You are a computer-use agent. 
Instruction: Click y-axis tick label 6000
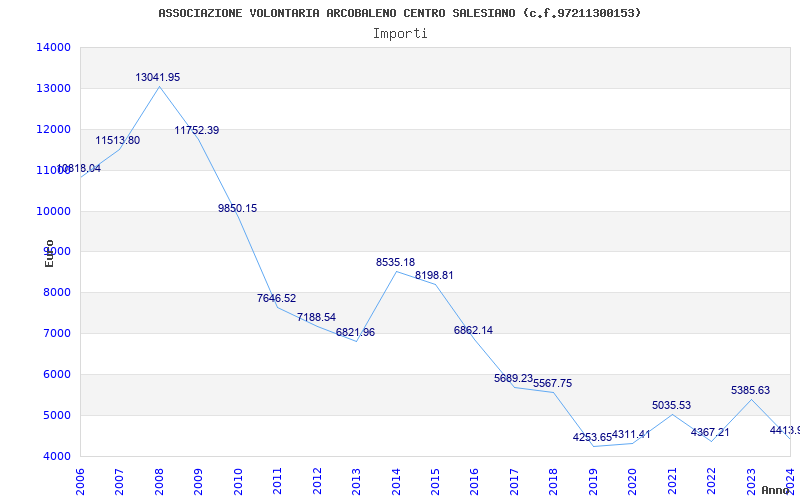click(x=56, y=374)
